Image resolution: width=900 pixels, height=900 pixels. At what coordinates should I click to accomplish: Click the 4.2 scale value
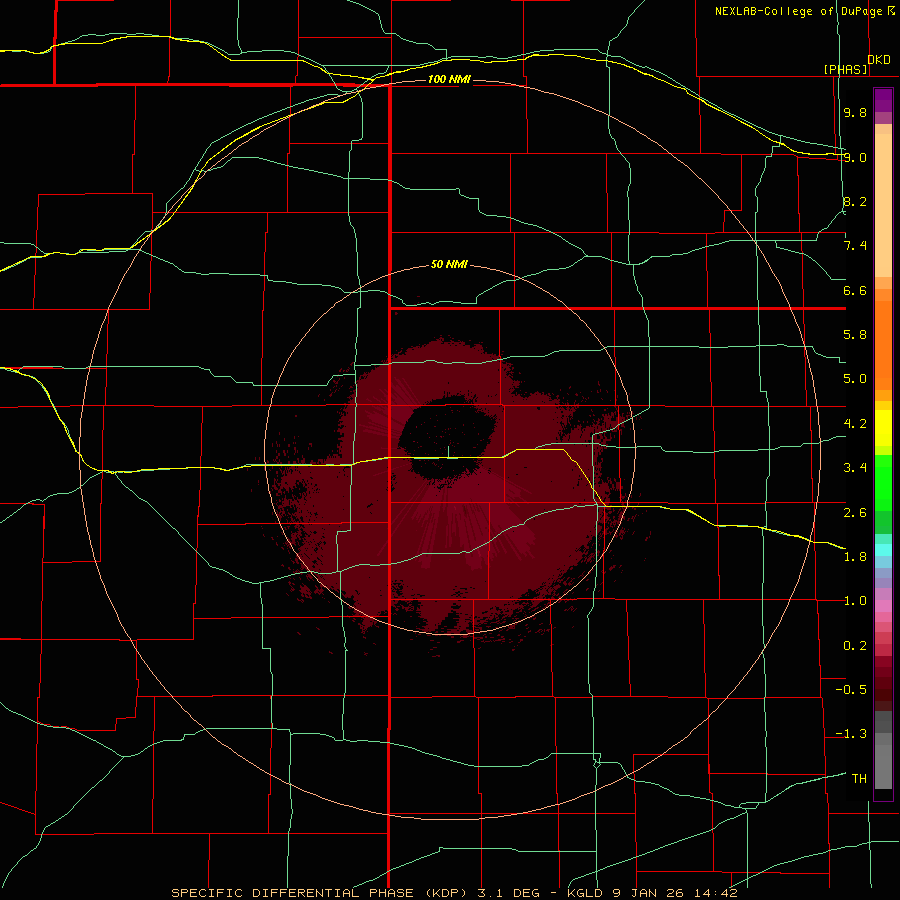click(x=855, y=424)
